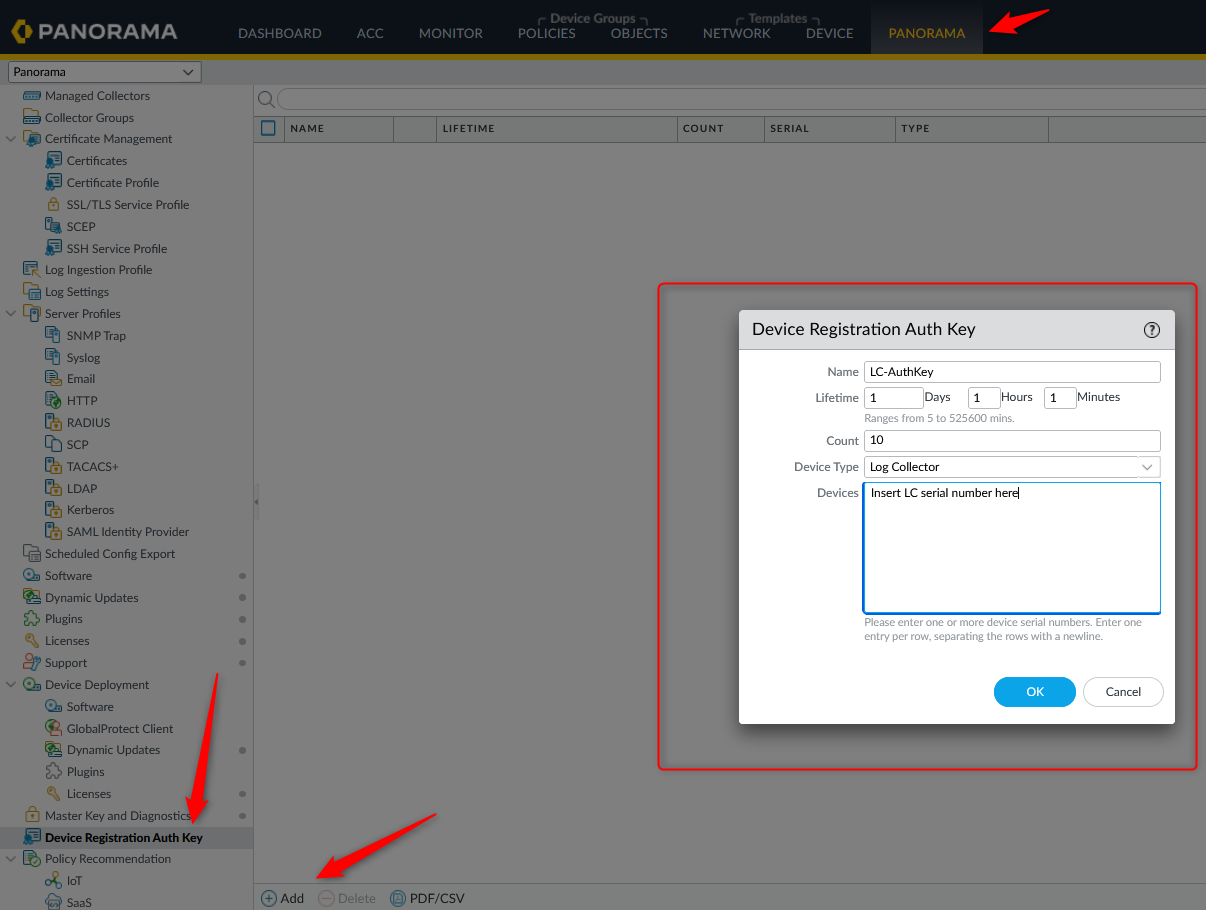Click the Lifetime Hours field

point(984,398)
